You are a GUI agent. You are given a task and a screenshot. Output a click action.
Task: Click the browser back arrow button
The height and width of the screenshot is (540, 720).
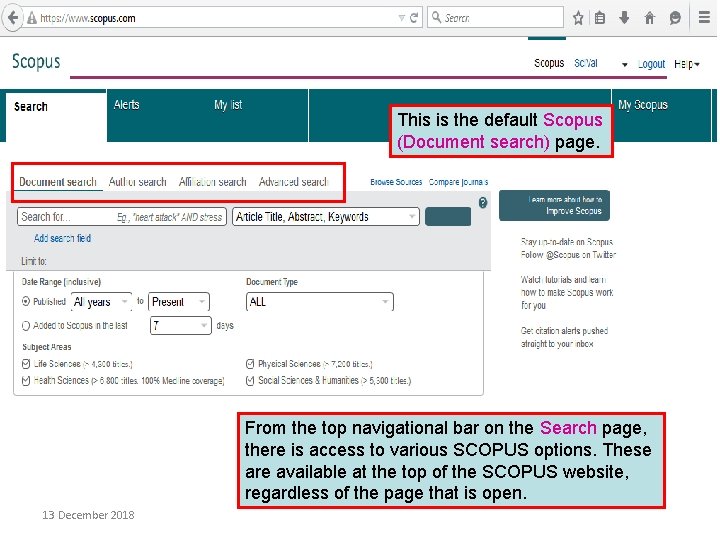pyautogui.click(x=13, y=18)
